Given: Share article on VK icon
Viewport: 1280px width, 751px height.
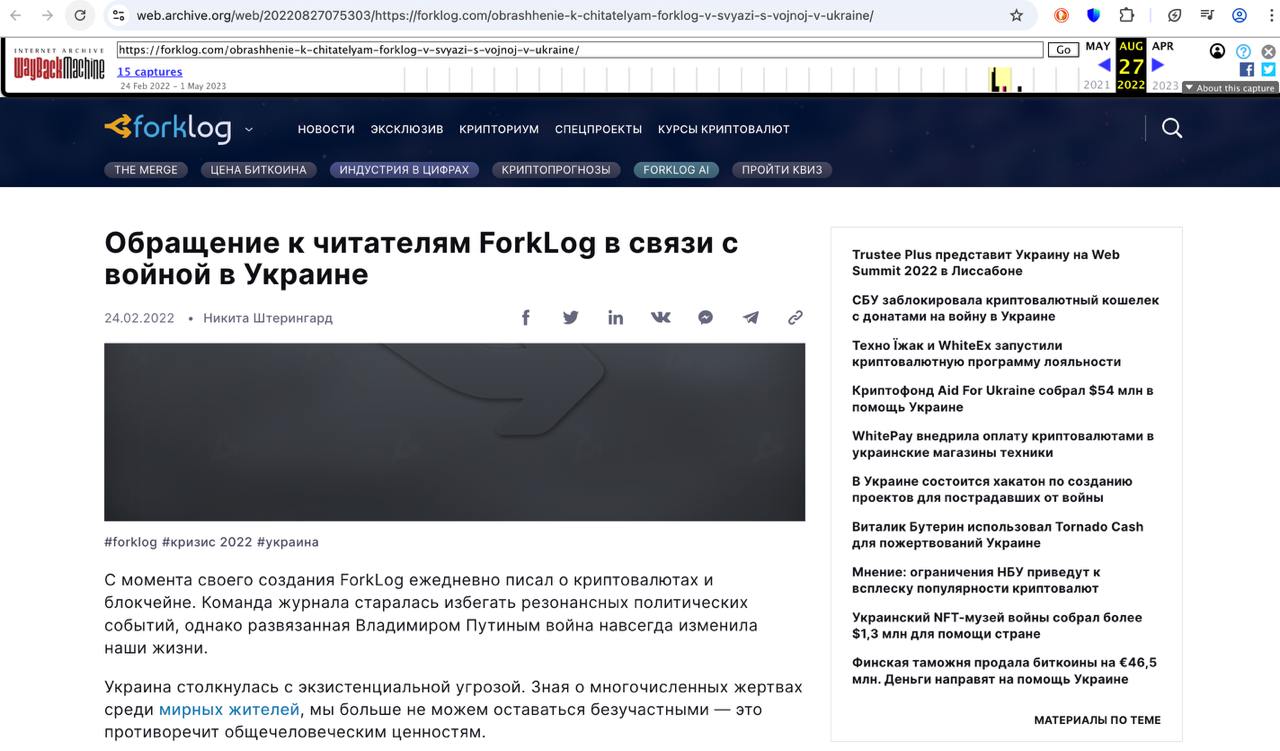Looking at the screenshot, I should 660,317.
